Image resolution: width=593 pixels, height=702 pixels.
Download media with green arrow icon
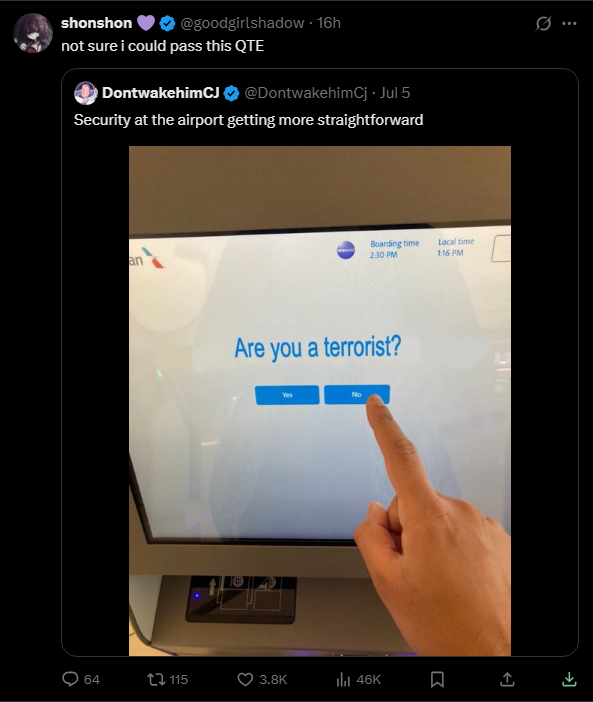569,679
